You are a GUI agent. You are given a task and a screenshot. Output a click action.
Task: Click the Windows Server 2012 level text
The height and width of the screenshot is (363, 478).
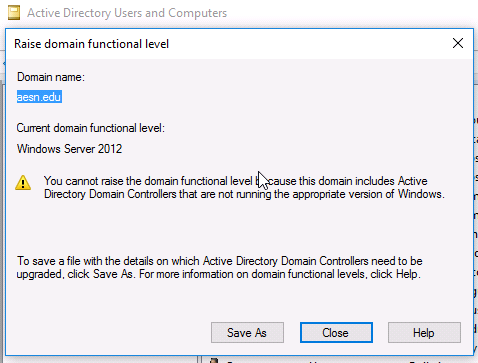point(69,149)
